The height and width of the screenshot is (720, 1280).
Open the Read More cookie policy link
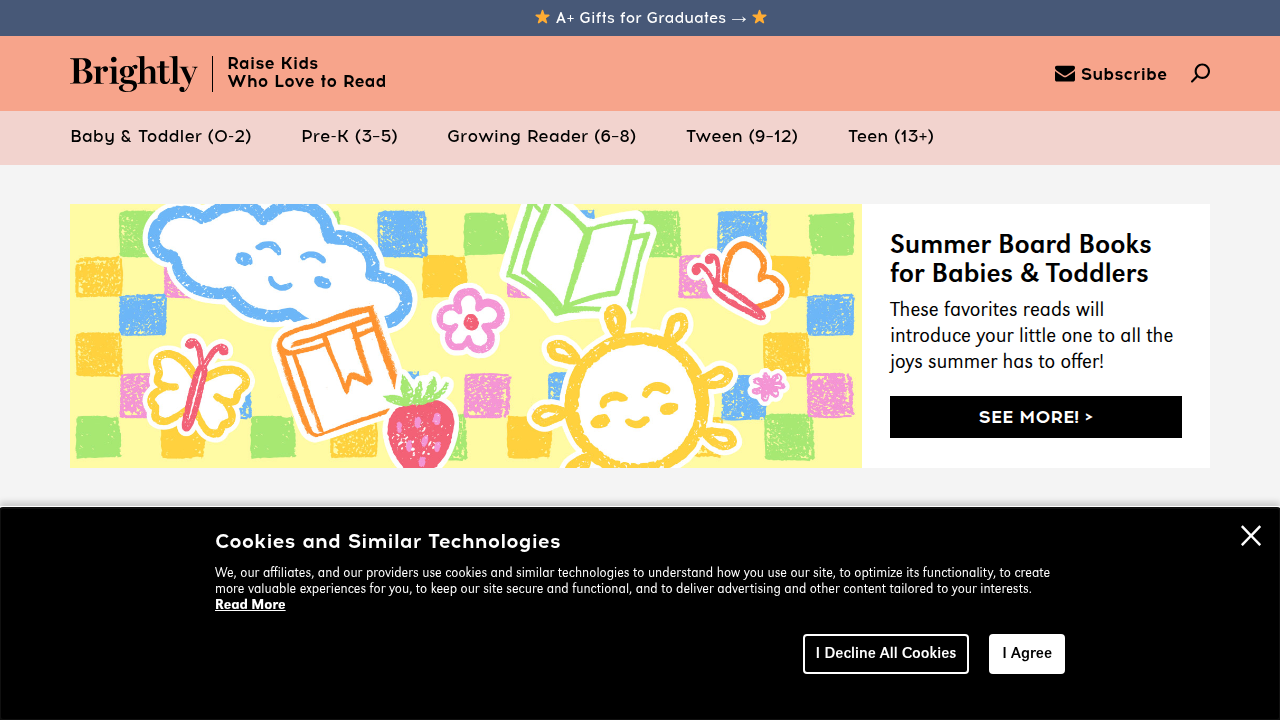250,605
